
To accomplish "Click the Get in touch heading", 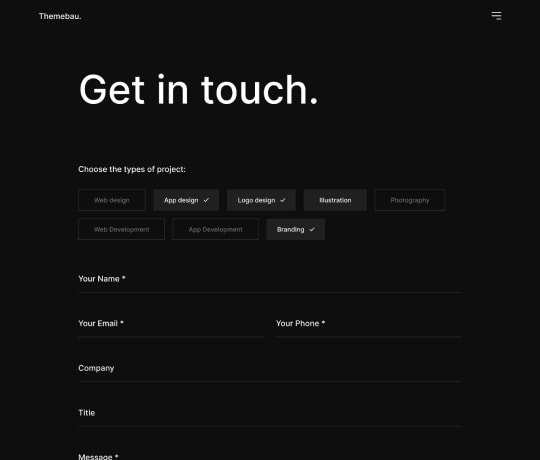I will pyautogui.click(x=199, y=90).
